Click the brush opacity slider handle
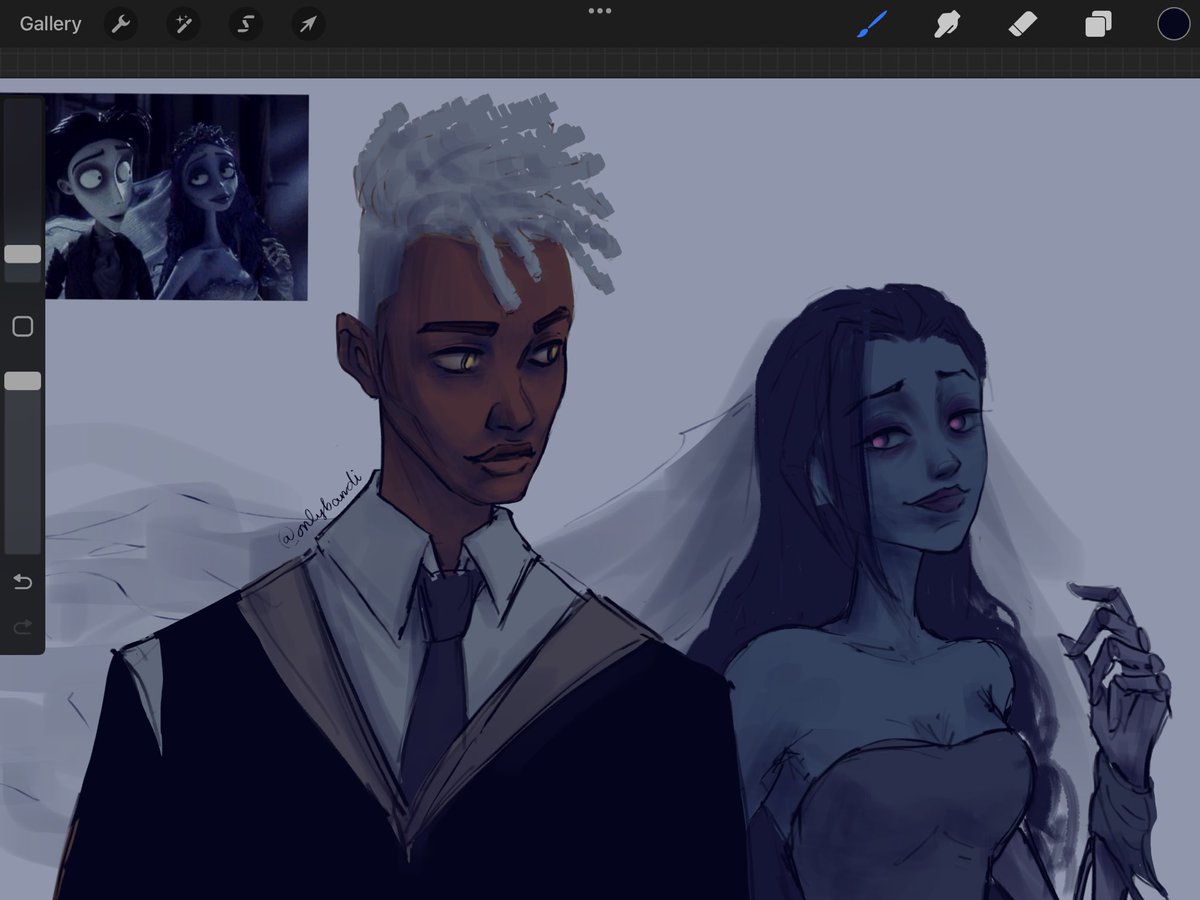 22,381
